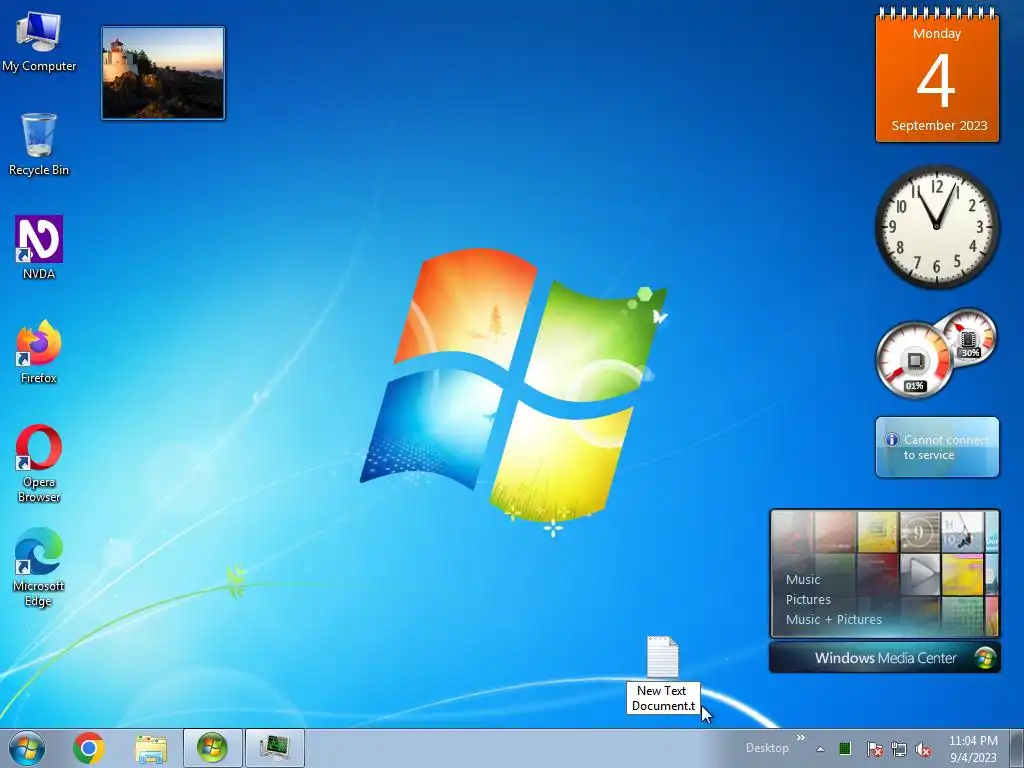Screen dimensions: 1024x768
Task: Open the clock showing 11:04 PM
Action: [x=973, y=749]
